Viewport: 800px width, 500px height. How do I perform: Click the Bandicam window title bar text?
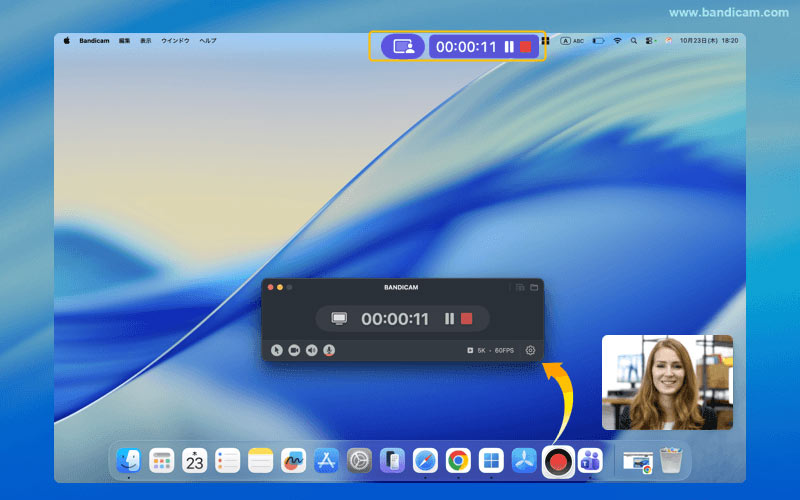coord(401,287)
